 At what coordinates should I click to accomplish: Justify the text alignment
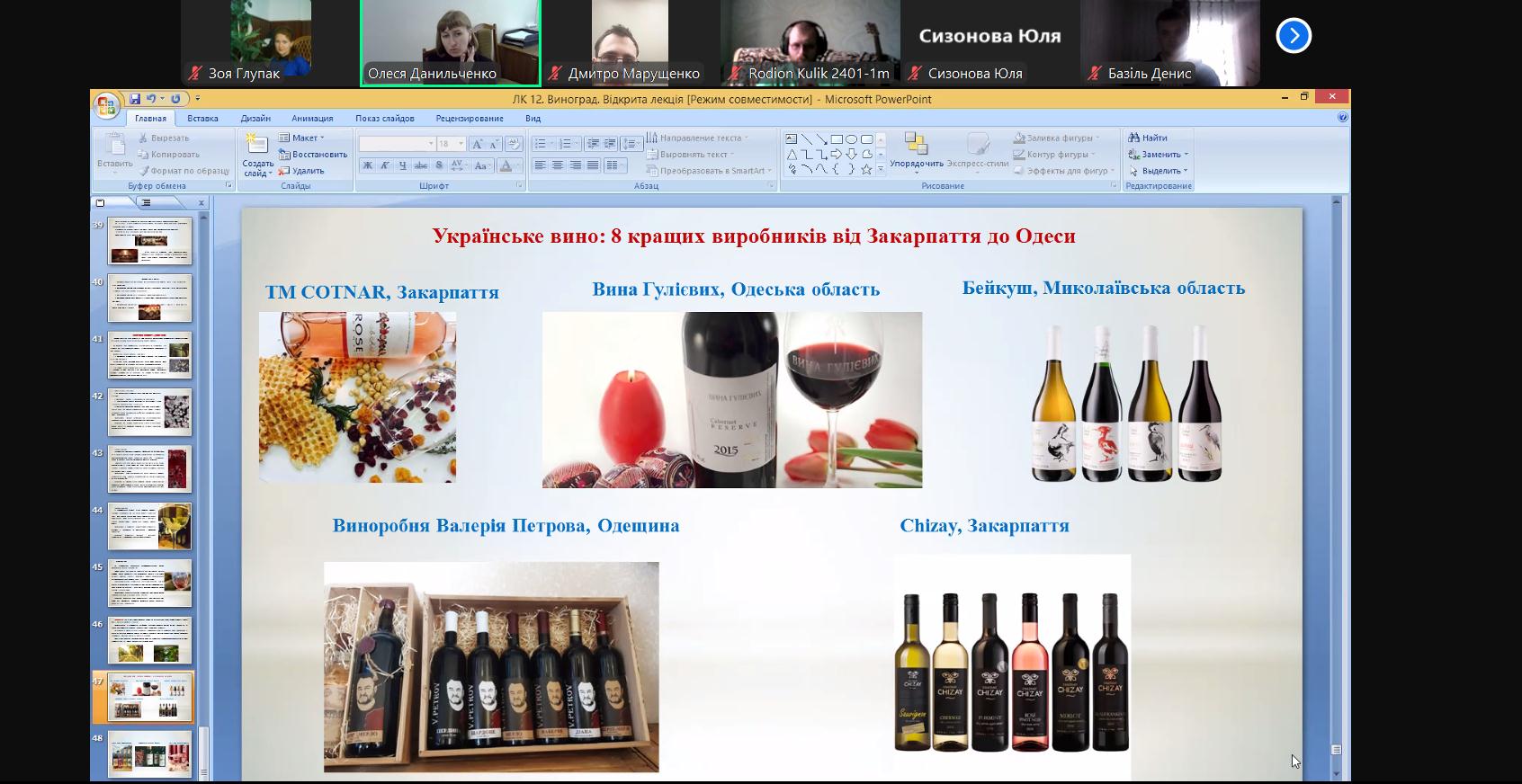593,165
